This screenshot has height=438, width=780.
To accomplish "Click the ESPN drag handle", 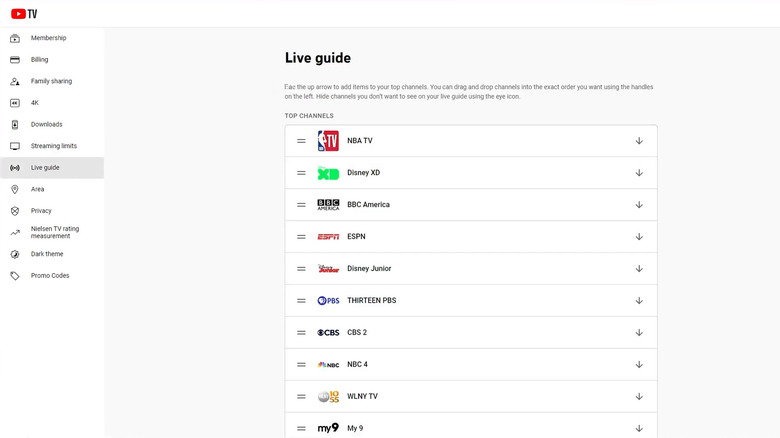I will click(x=301, y=236).
